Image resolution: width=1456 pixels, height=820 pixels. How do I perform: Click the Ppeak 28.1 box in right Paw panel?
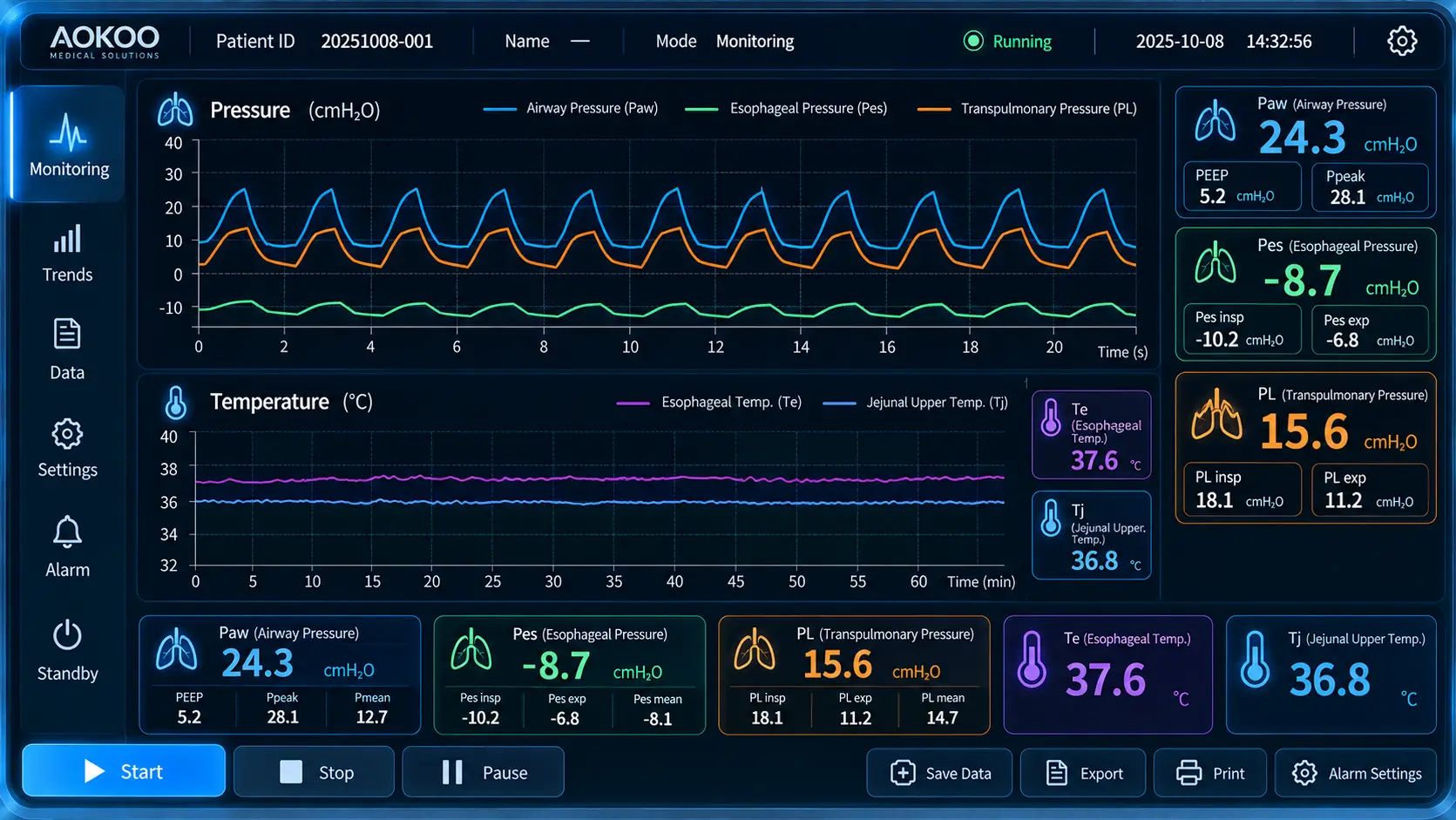click(x=1371, y=186)
